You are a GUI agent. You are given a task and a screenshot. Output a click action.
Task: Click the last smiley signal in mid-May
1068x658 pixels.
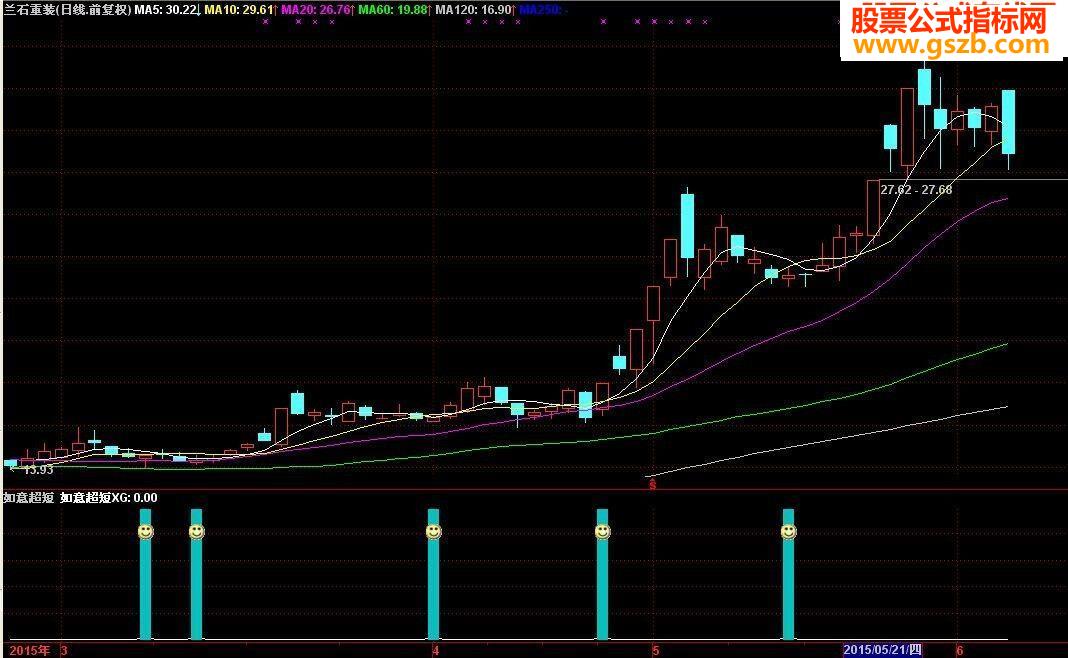(x=788, y=531)
